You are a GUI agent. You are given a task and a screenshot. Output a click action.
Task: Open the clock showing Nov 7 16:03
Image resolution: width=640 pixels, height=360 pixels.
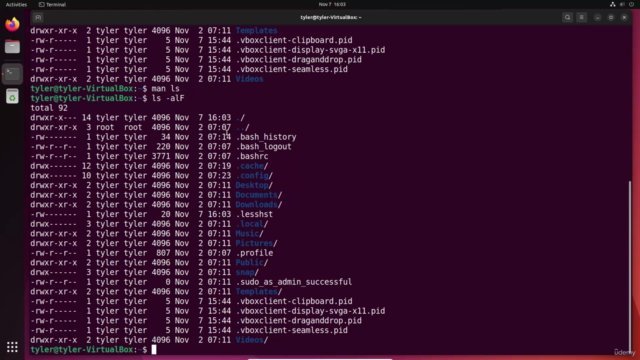coord(332,4)
